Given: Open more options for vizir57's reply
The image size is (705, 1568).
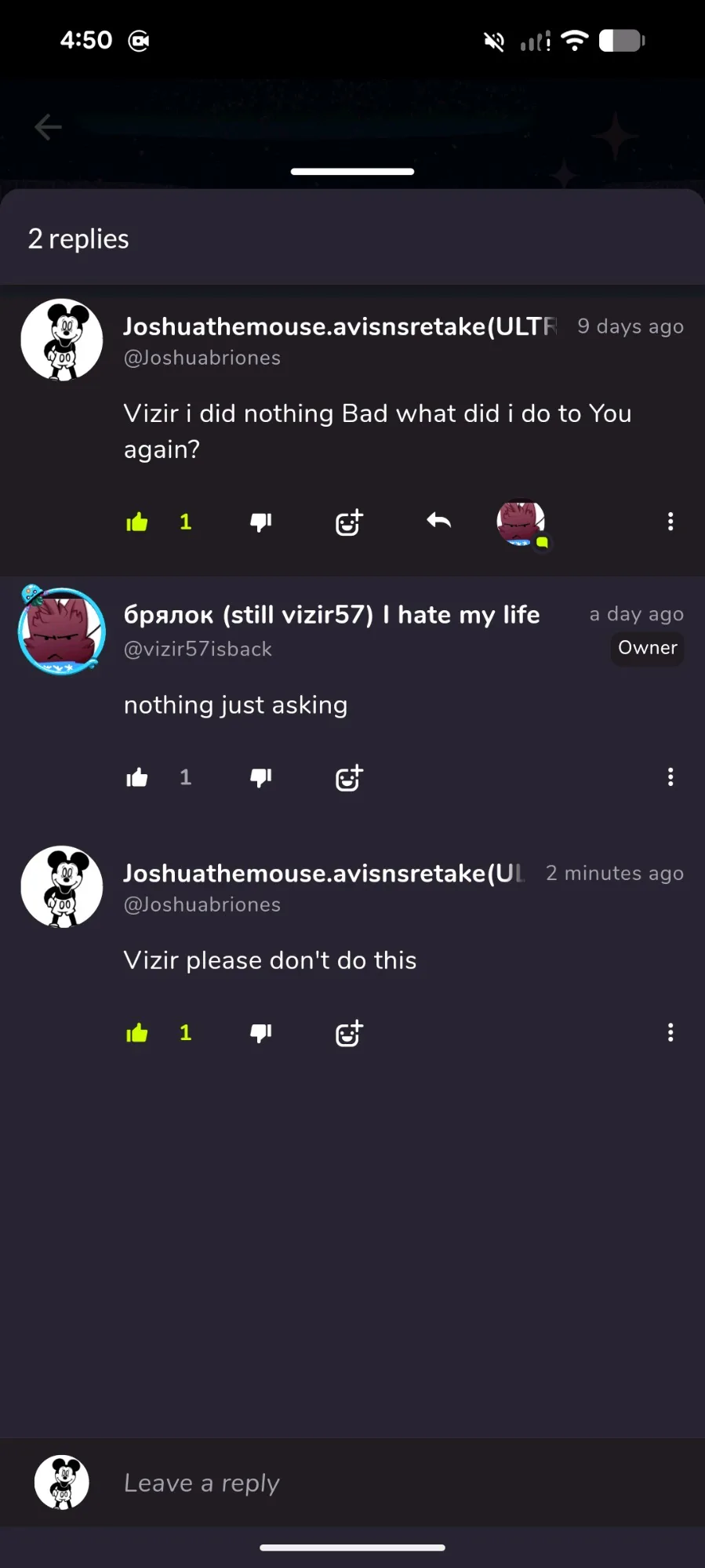Looking at the screenshot, I should point(670,777).
